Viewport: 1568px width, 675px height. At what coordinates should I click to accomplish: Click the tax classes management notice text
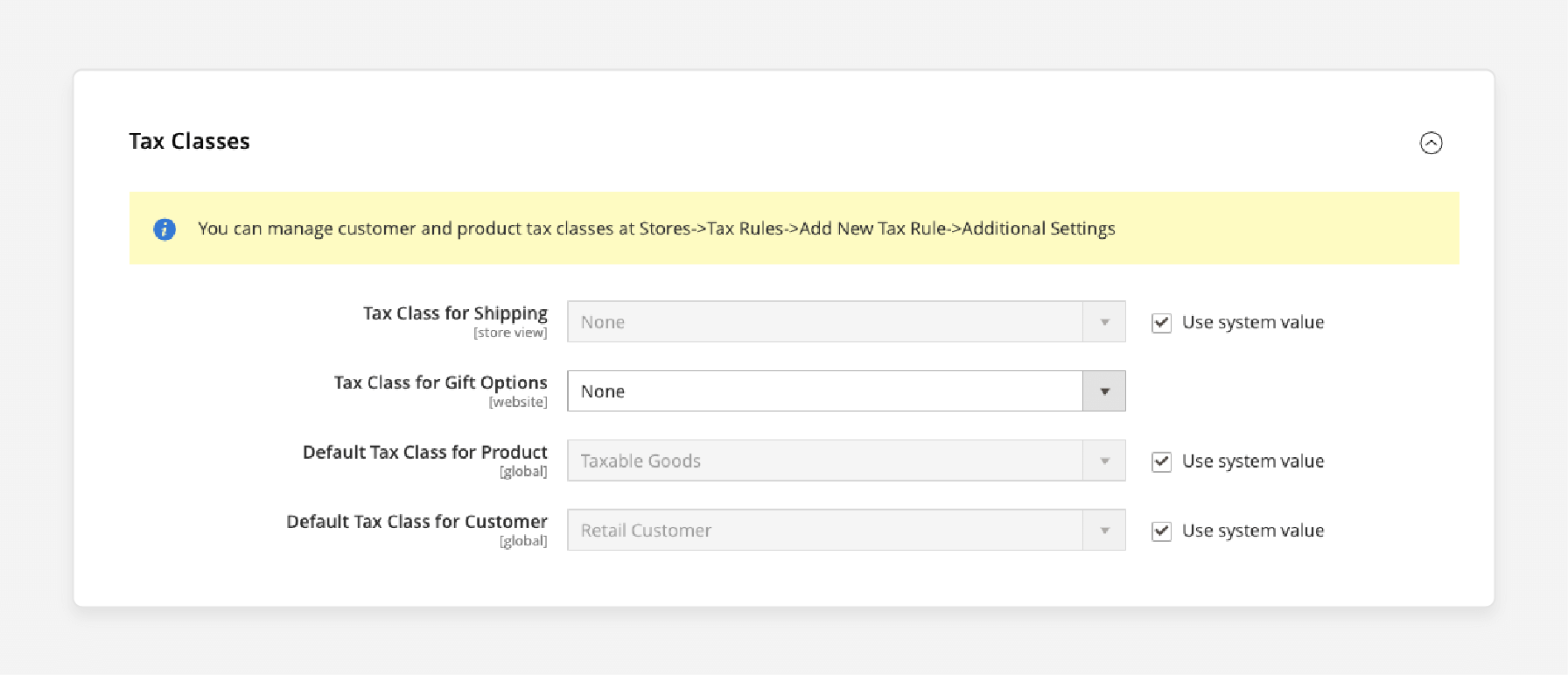[x=656, y=229]
